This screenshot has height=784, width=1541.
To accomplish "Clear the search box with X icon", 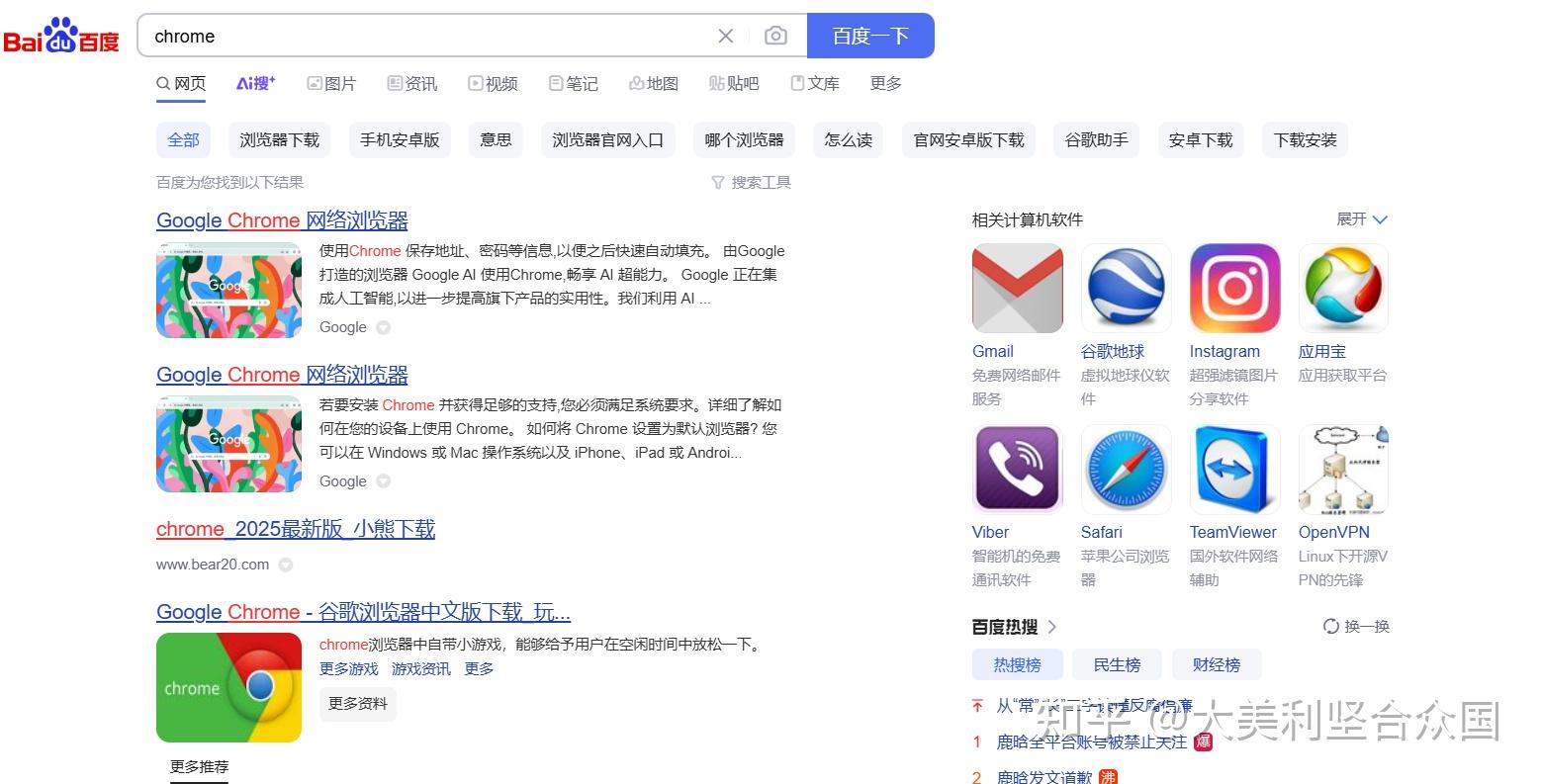I will 725,36.
